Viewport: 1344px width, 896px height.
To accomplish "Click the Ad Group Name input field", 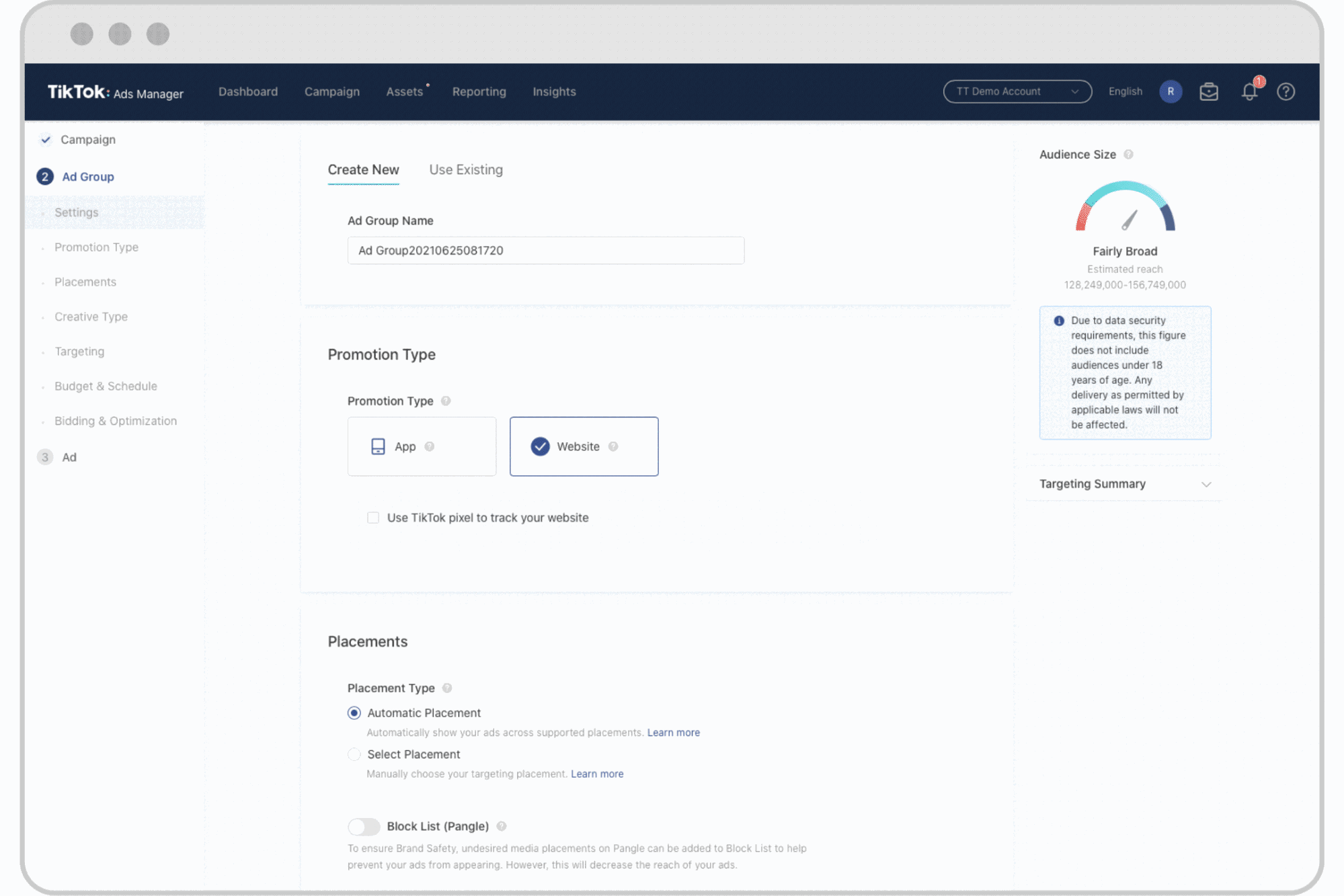I will [x=545, y=250].
